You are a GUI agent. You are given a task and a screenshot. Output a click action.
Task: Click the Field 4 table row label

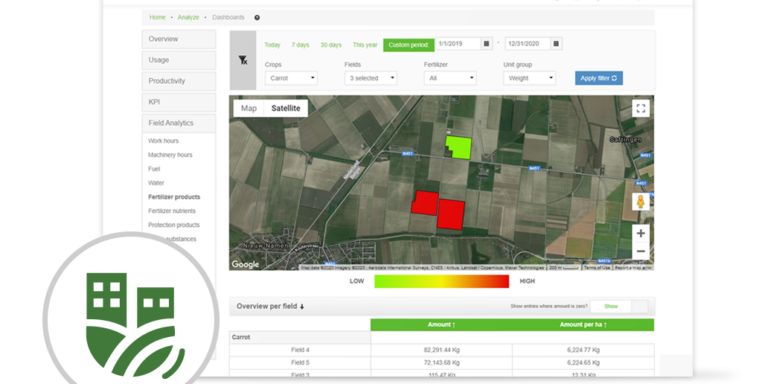300,350
